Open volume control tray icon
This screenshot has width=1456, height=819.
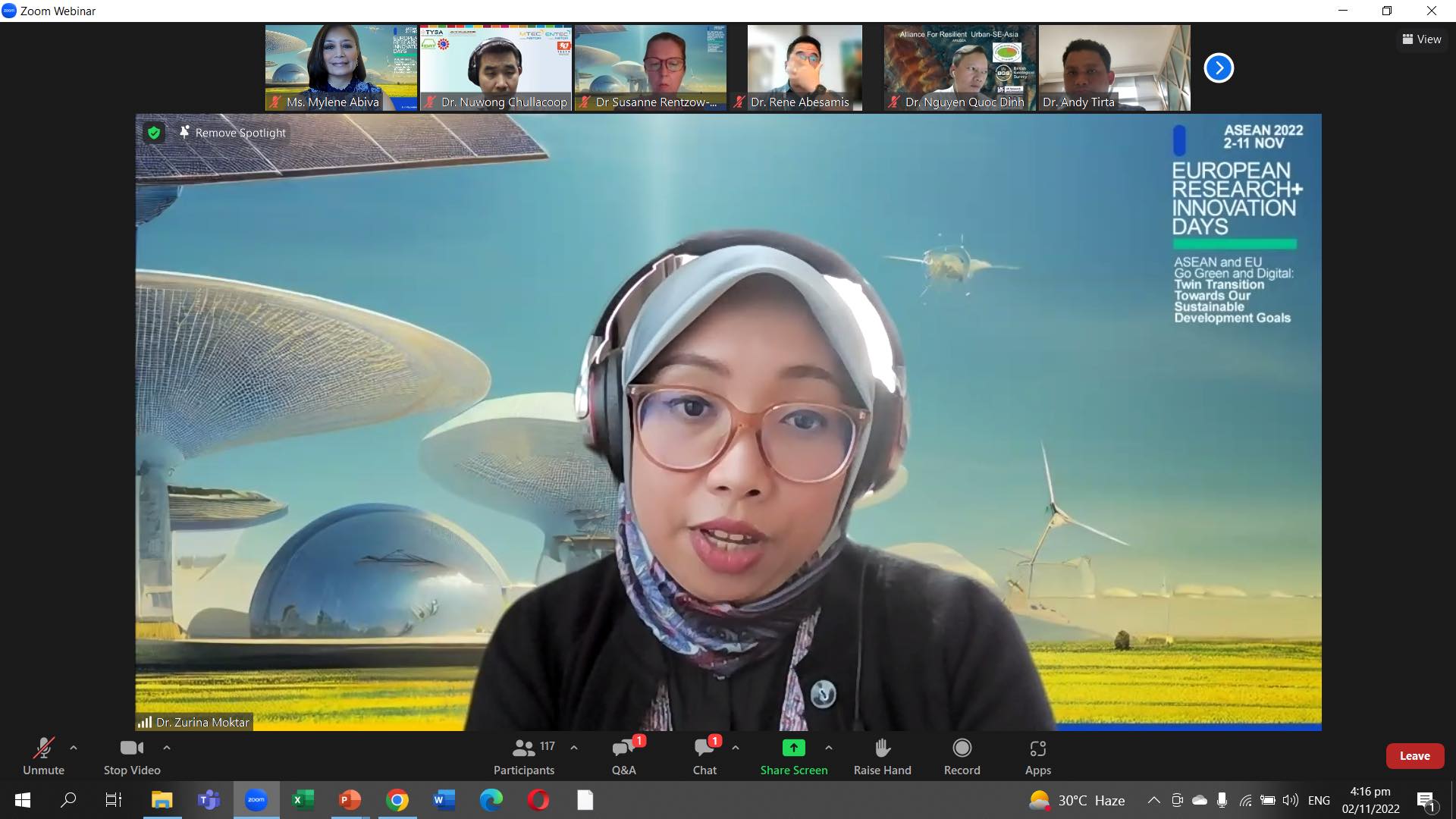[1290, 800]
